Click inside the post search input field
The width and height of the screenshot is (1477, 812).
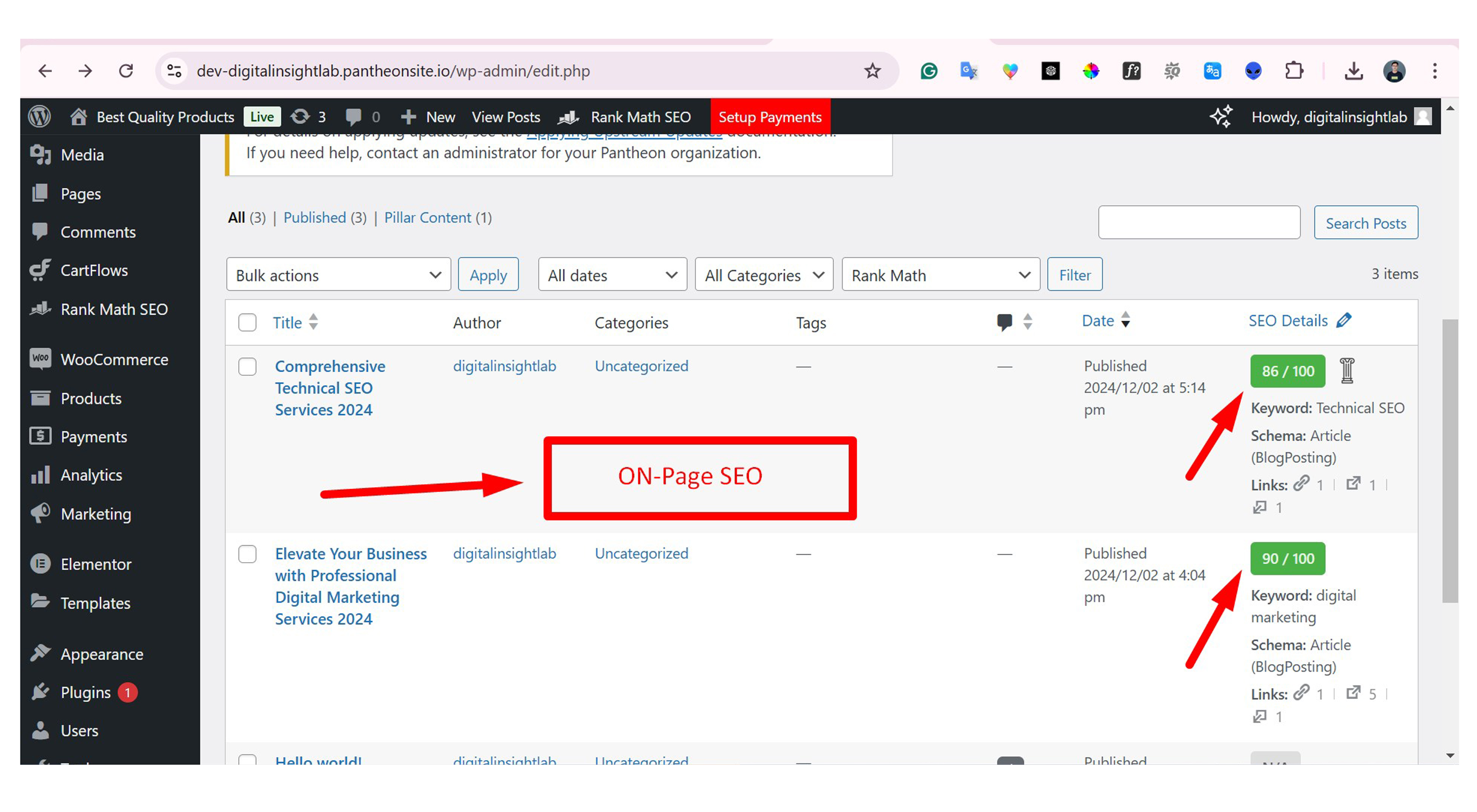tap(1199, 222)
